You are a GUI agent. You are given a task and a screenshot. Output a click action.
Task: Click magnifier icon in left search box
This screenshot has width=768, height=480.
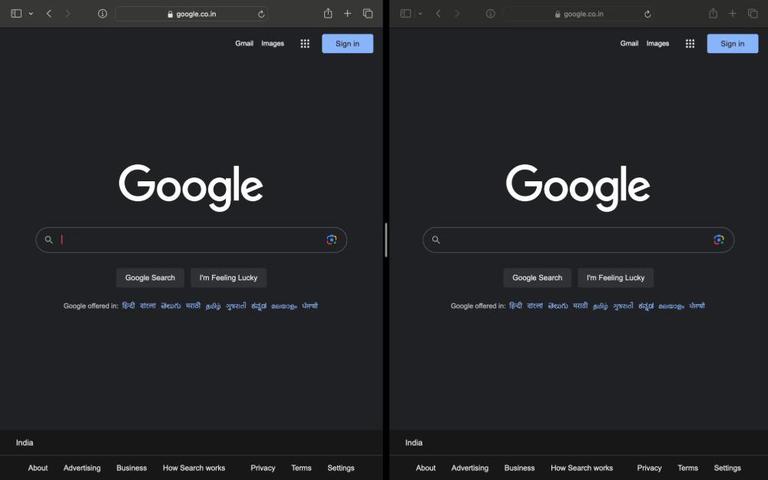pos(48,240)
